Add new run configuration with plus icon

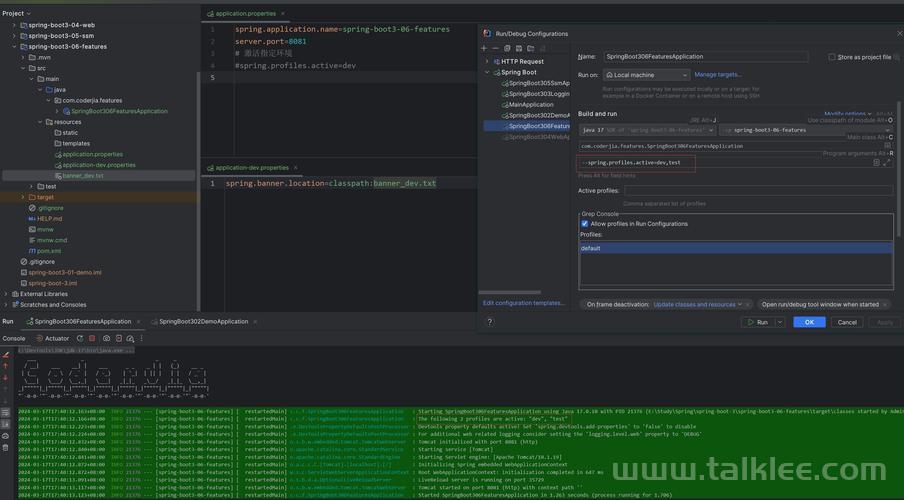pos(484,48)
